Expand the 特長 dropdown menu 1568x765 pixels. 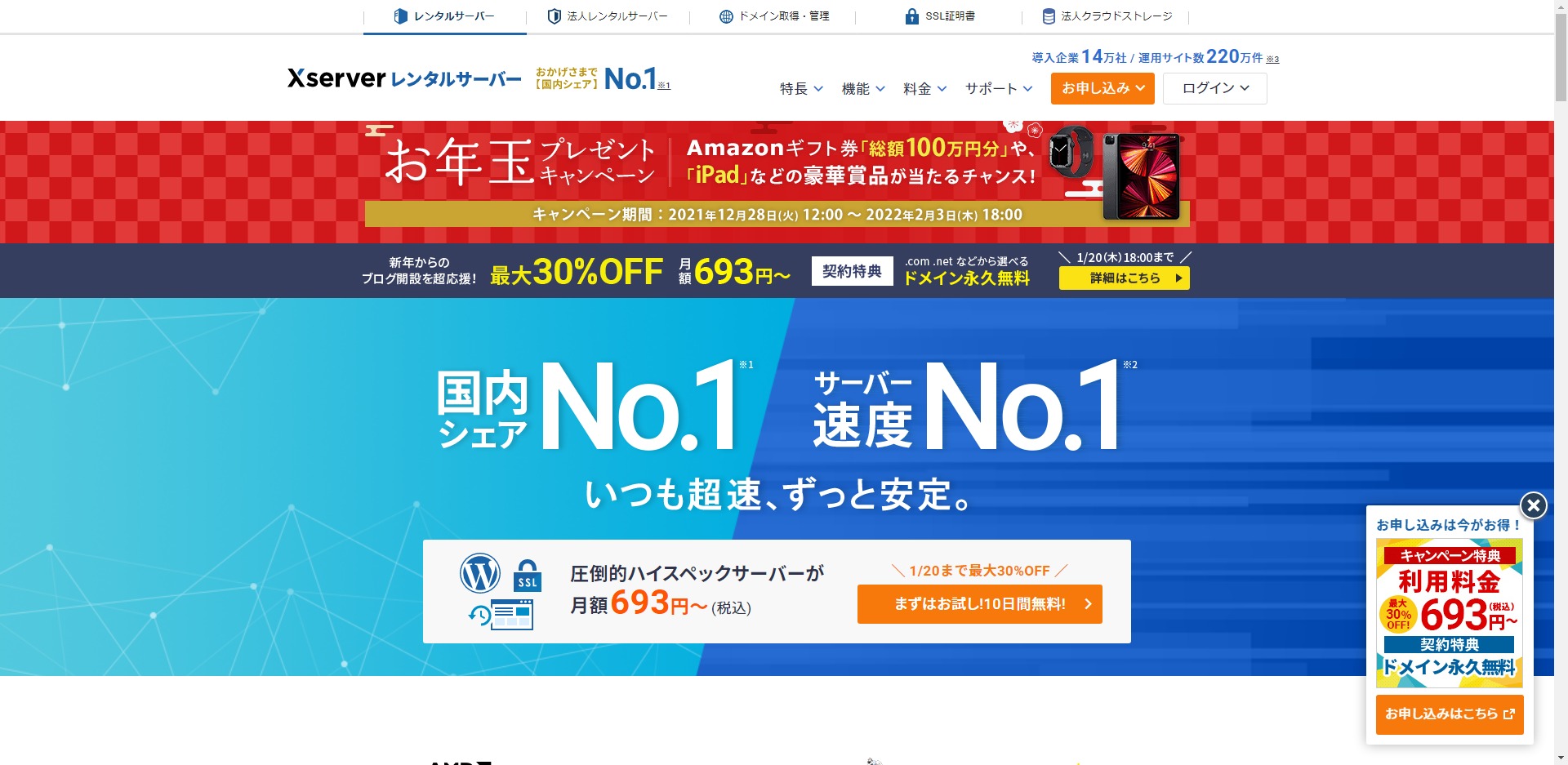[801, 88]
